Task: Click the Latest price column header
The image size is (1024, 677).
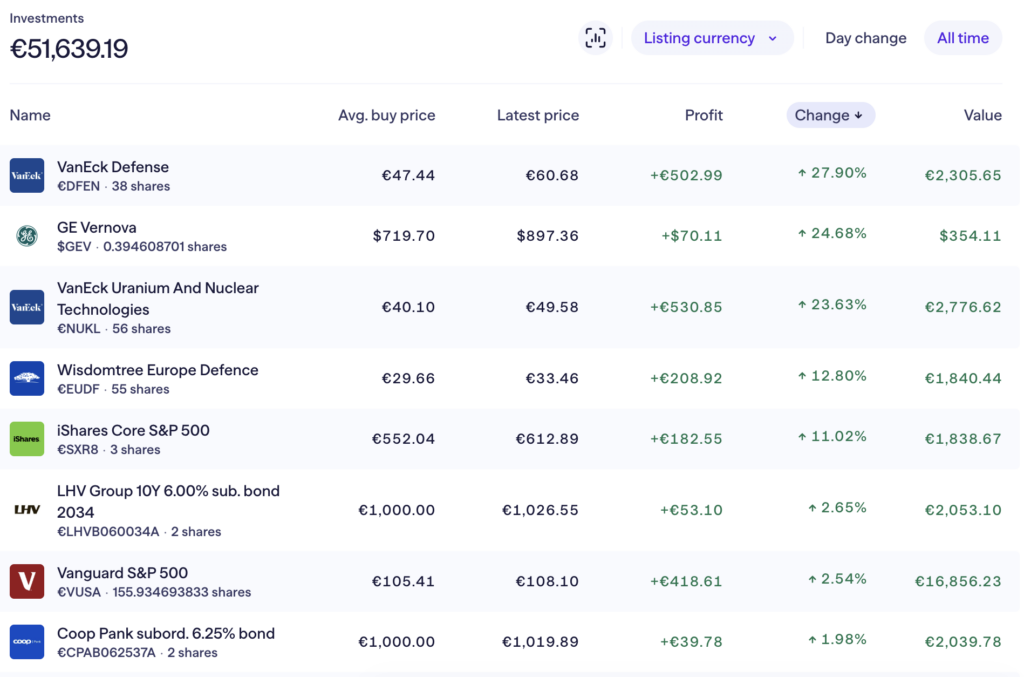Action: click(x=537, y=115)
